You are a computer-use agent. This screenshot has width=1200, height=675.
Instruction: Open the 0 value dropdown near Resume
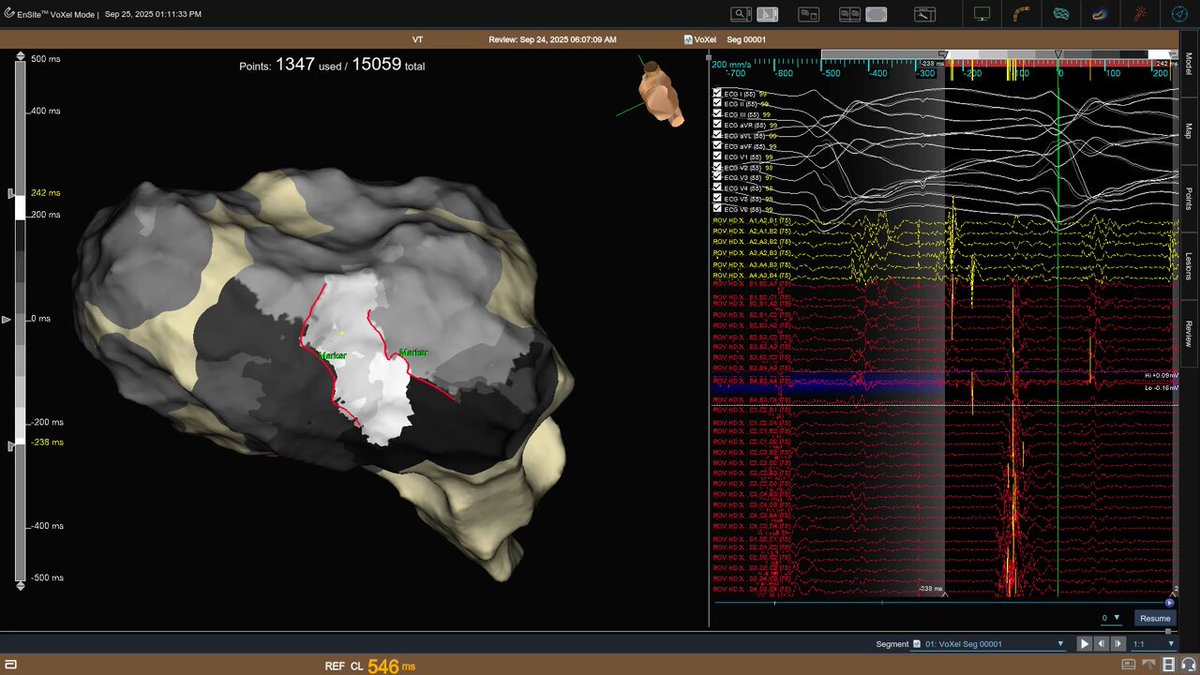pos(1110,618)
